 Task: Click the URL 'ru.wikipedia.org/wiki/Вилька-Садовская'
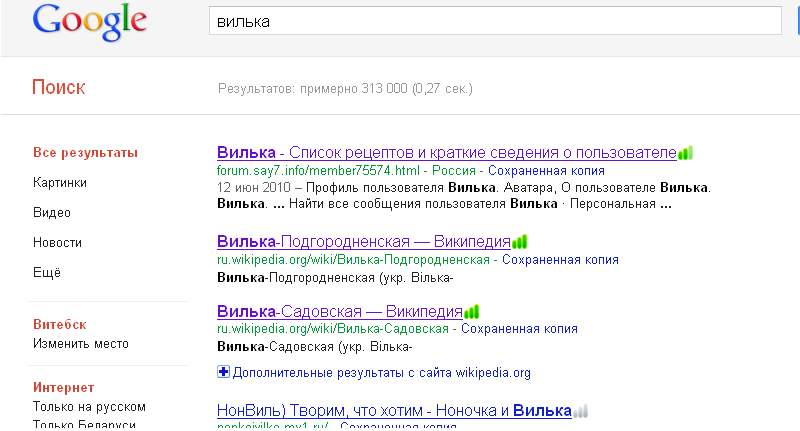(333, 329)
